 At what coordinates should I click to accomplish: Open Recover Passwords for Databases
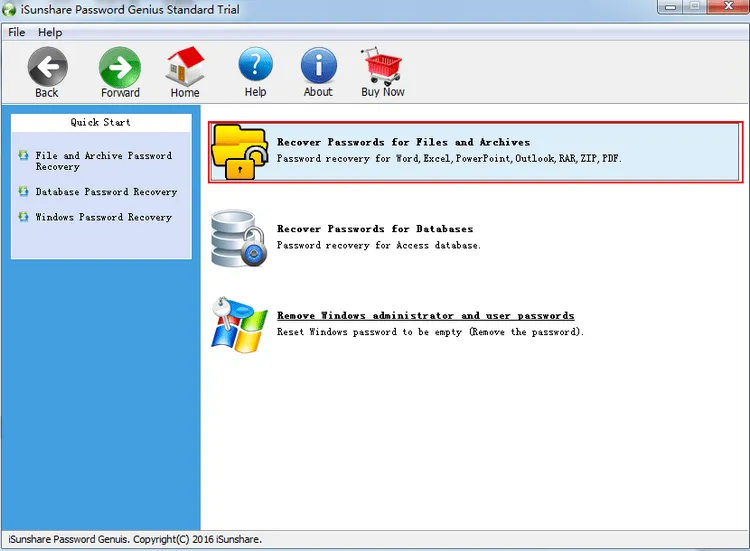375,229
